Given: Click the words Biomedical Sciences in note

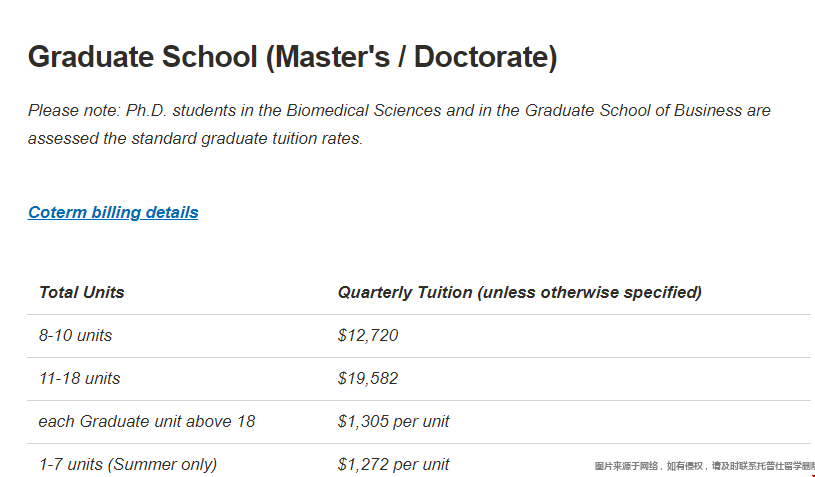Looking at the screenshot, I should [x=364, y=111].
